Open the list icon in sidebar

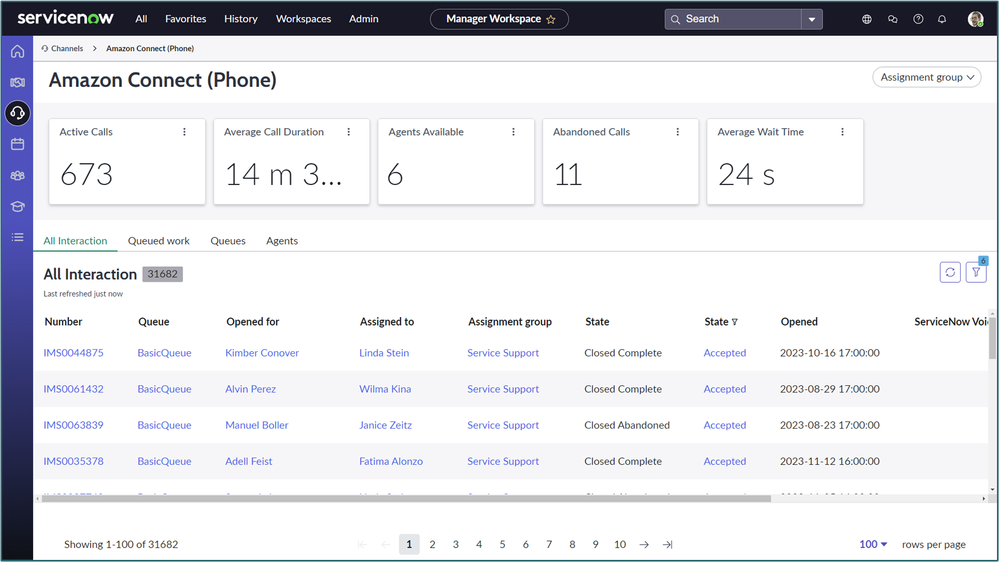point(17,237)
